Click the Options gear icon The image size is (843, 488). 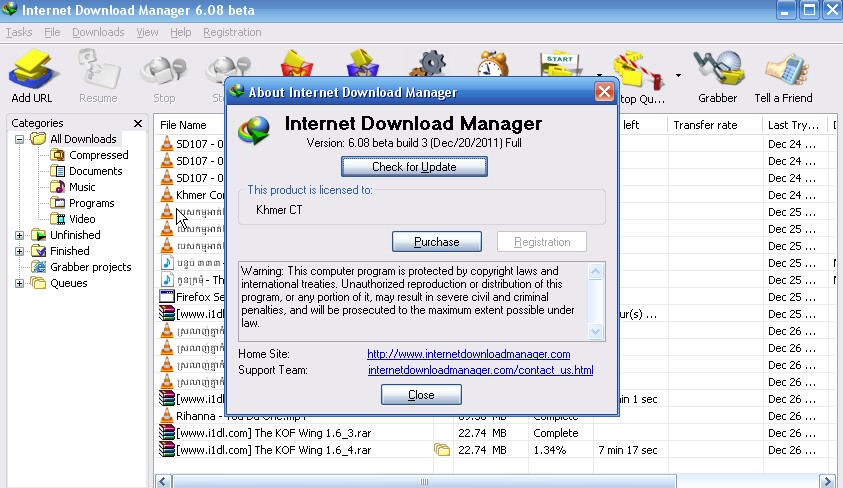pos(429,63)
